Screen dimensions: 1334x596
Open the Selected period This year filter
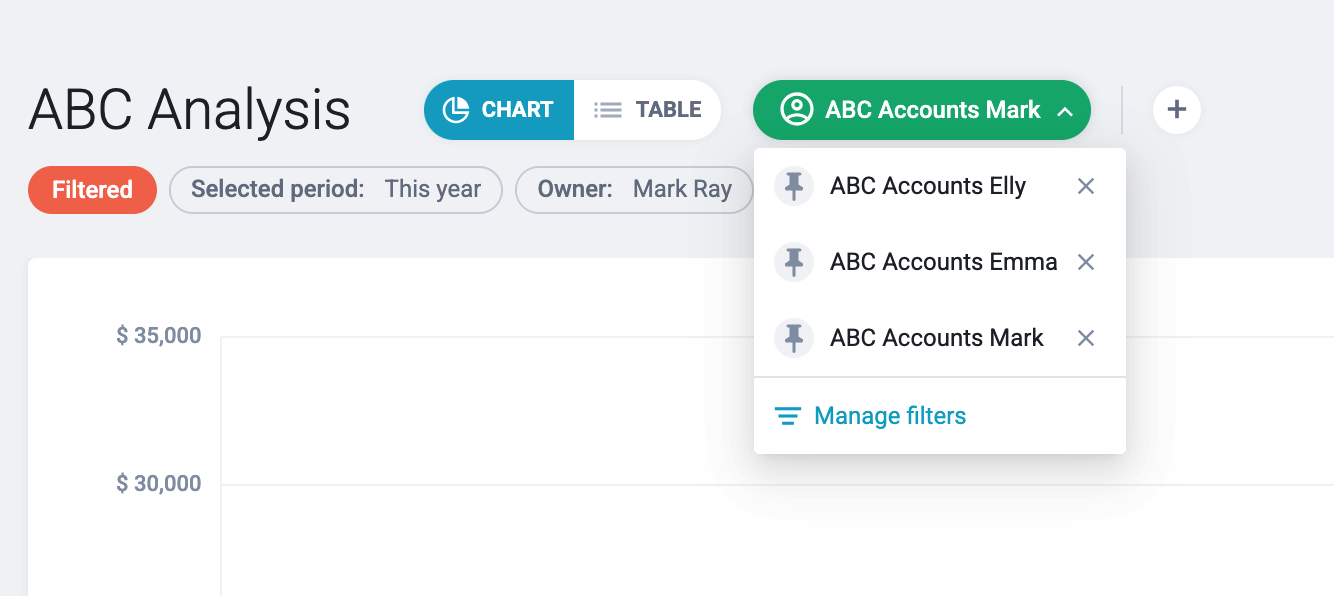(x=336, y=190)
